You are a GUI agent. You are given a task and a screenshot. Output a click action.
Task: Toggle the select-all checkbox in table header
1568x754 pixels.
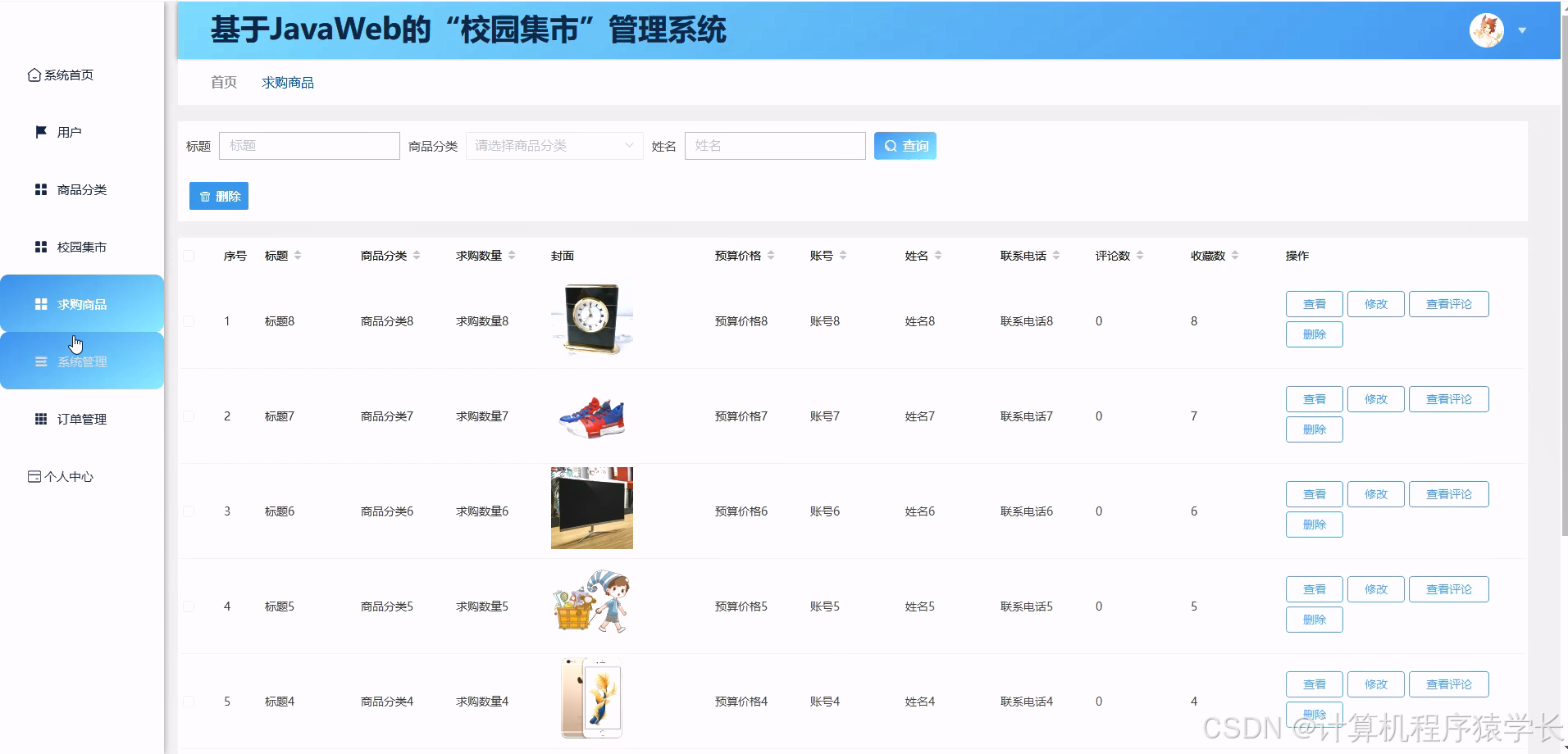pos(189,255)
